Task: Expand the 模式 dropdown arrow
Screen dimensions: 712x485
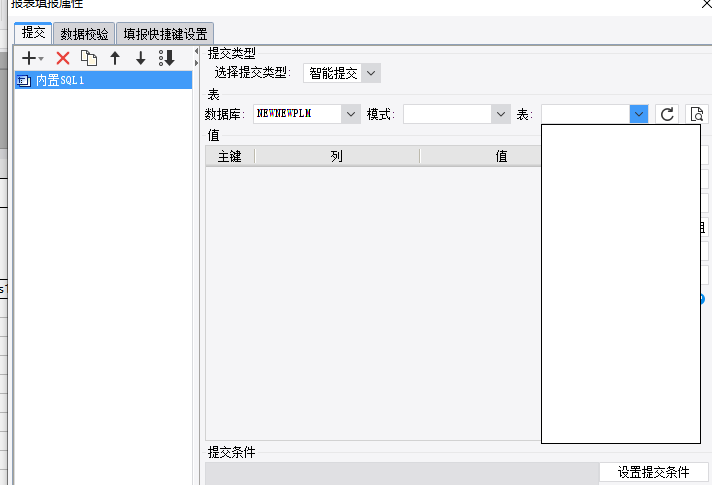Action: point(501,114)
